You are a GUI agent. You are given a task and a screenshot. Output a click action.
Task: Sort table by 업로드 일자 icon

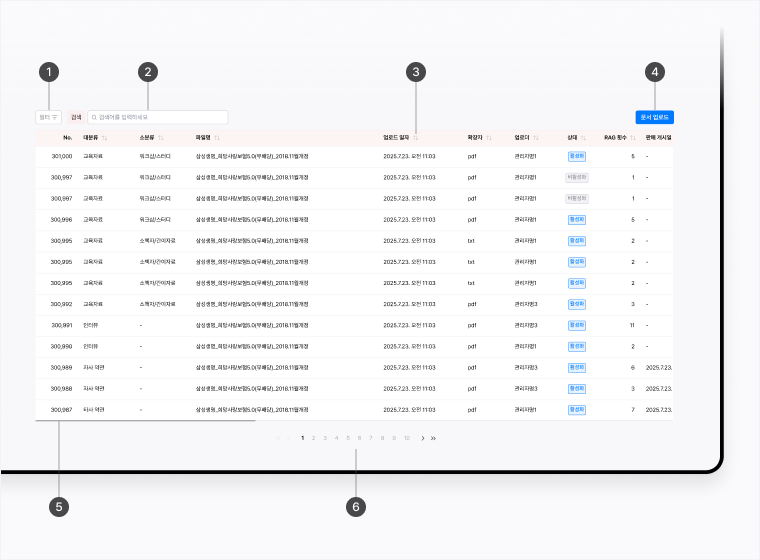pos(416,137)
